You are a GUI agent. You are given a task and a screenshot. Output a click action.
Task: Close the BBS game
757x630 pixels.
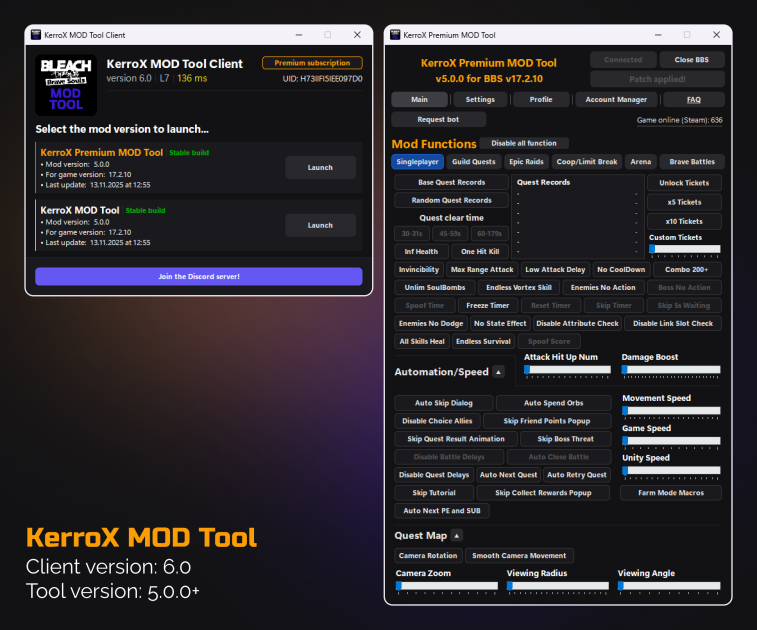tap(691, 60)
